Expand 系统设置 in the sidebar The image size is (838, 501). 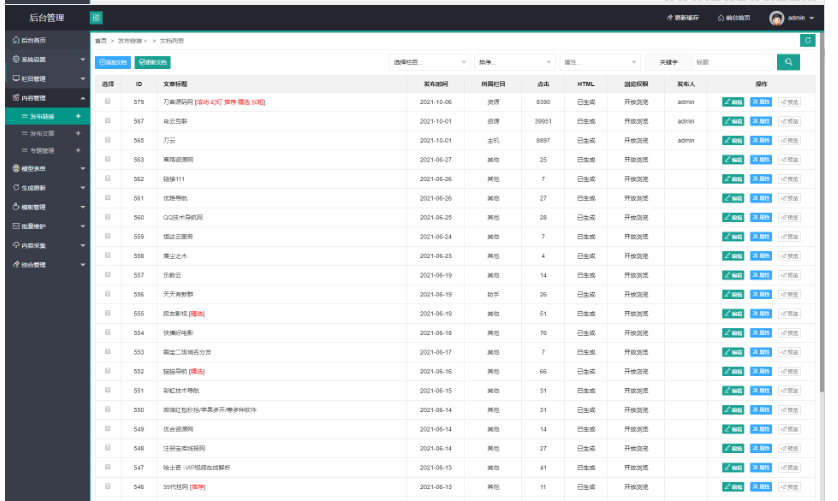44,60
